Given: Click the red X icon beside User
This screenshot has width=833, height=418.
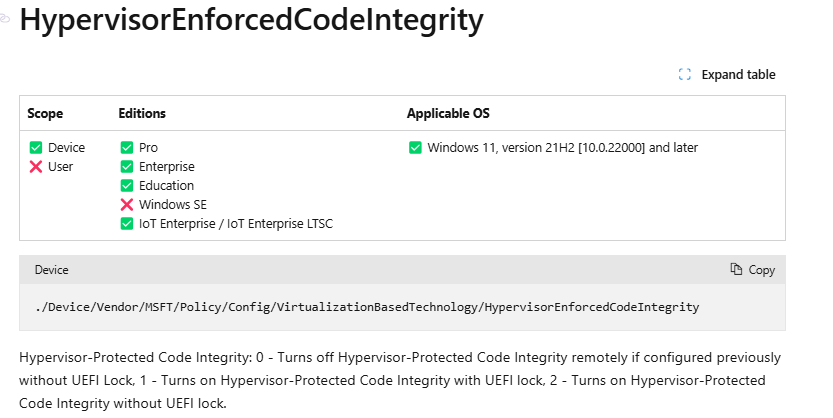Looking at the screenshot, I should pos(36,167).
